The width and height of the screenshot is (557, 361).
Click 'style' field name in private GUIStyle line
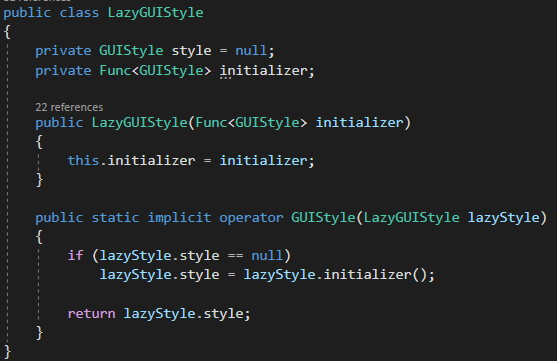point(191,50)
